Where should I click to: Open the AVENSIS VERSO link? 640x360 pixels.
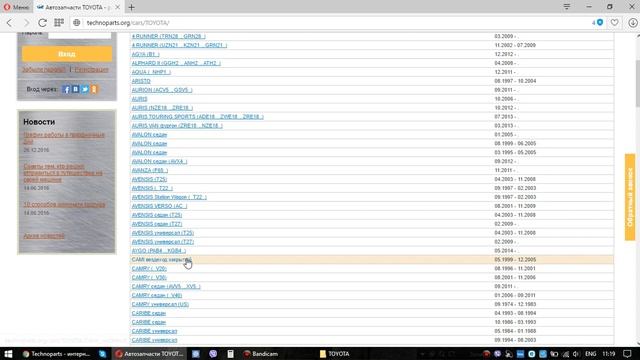(x=159, y=206)
